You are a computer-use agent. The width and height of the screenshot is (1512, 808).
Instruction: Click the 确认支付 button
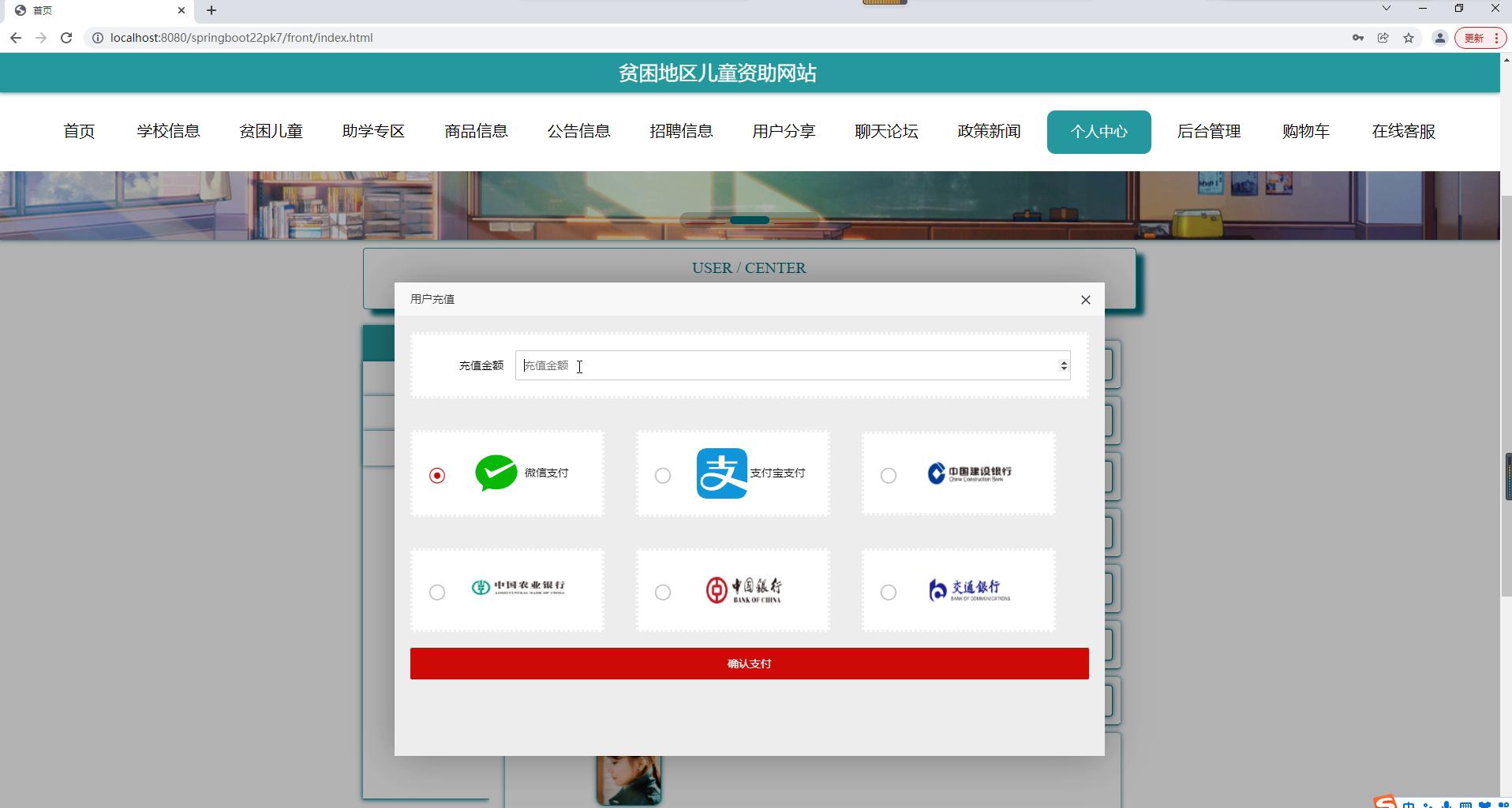click(749, 664)
